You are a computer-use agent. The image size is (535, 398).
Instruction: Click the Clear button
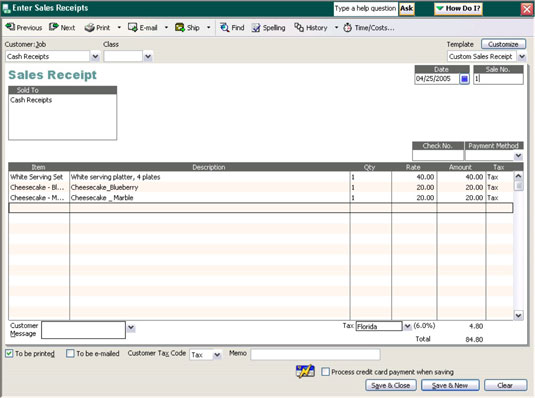coord(505,385)
